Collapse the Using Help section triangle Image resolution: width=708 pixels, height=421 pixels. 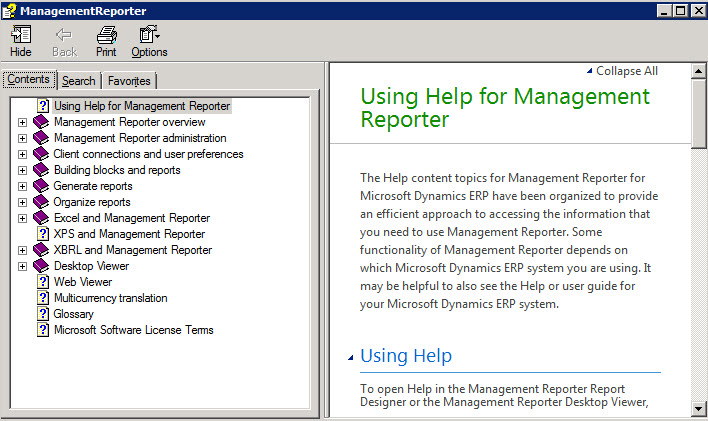pyautogui.click(x=350, y=358)
